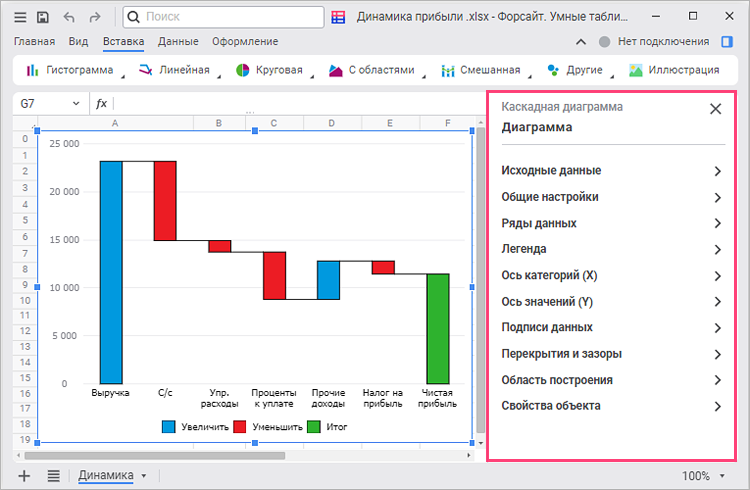Viewport: 750px width, 490px height.
Task: Collapse the ribbon with the chevron
Action: coord(581,42)
